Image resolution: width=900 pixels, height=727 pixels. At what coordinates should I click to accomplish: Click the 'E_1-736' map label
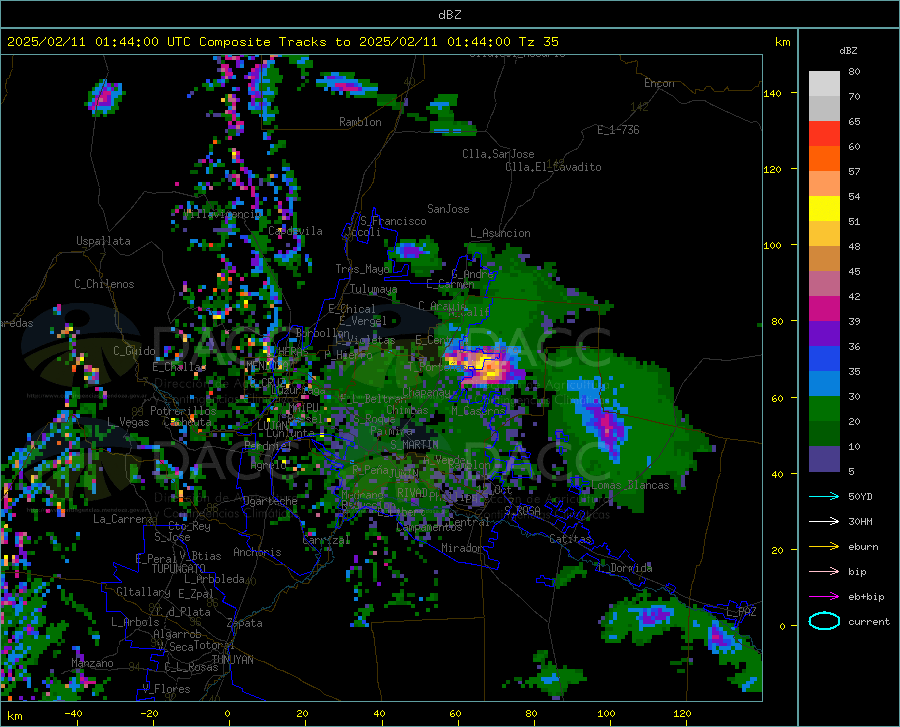pyautogui.click(x=618, y=130)
